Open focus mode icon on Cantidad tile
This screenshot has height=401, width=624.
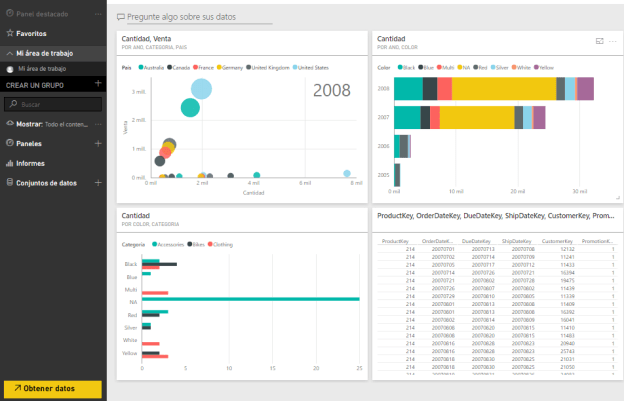(x=599, y=40)
